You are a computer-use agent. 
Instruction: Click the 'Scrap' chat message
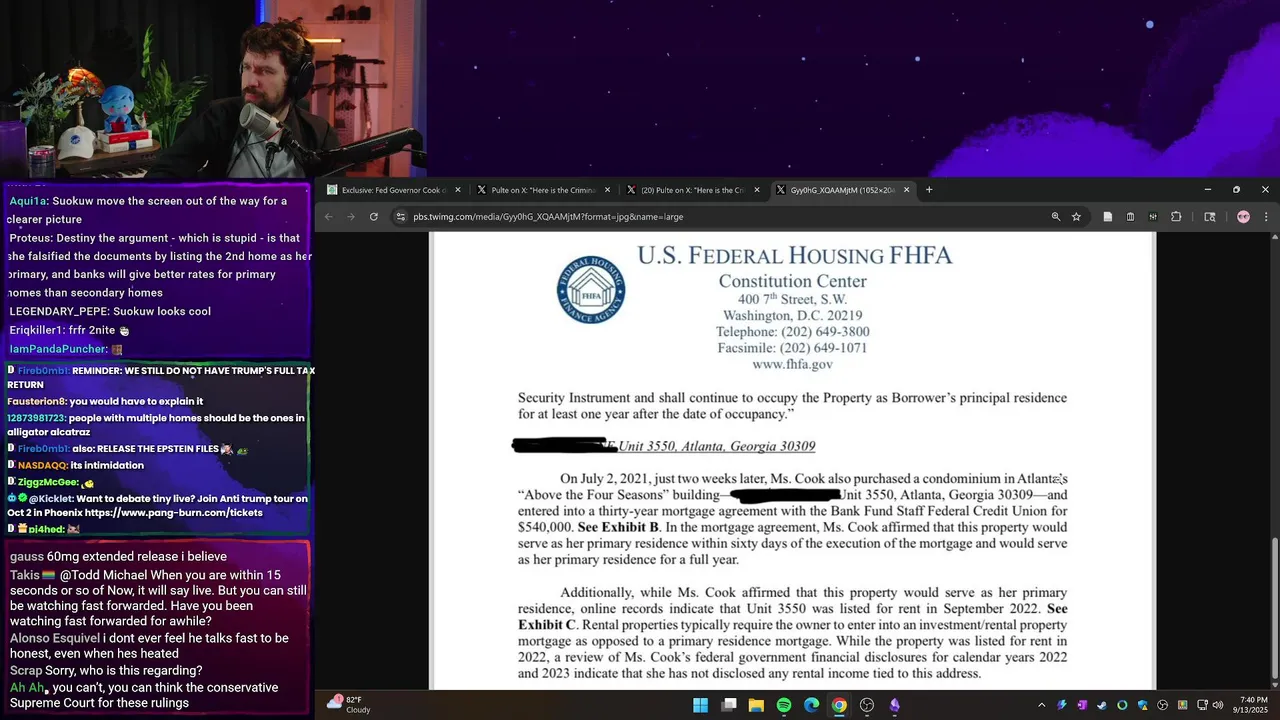point(106,670)
